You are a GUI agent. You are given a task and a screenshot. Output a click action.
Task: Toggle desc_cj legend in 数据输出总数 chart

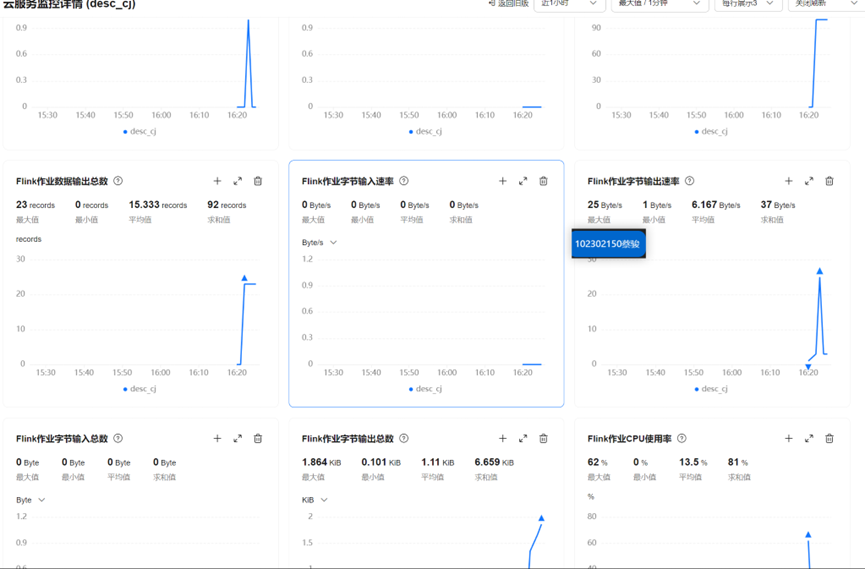[x=140, y=389]
